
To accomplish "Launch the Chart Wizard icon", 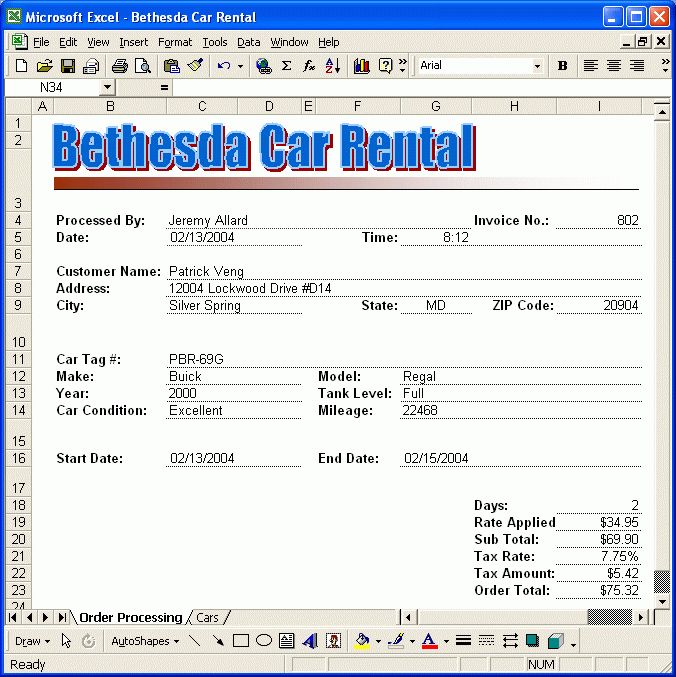I will click(361, 66).
